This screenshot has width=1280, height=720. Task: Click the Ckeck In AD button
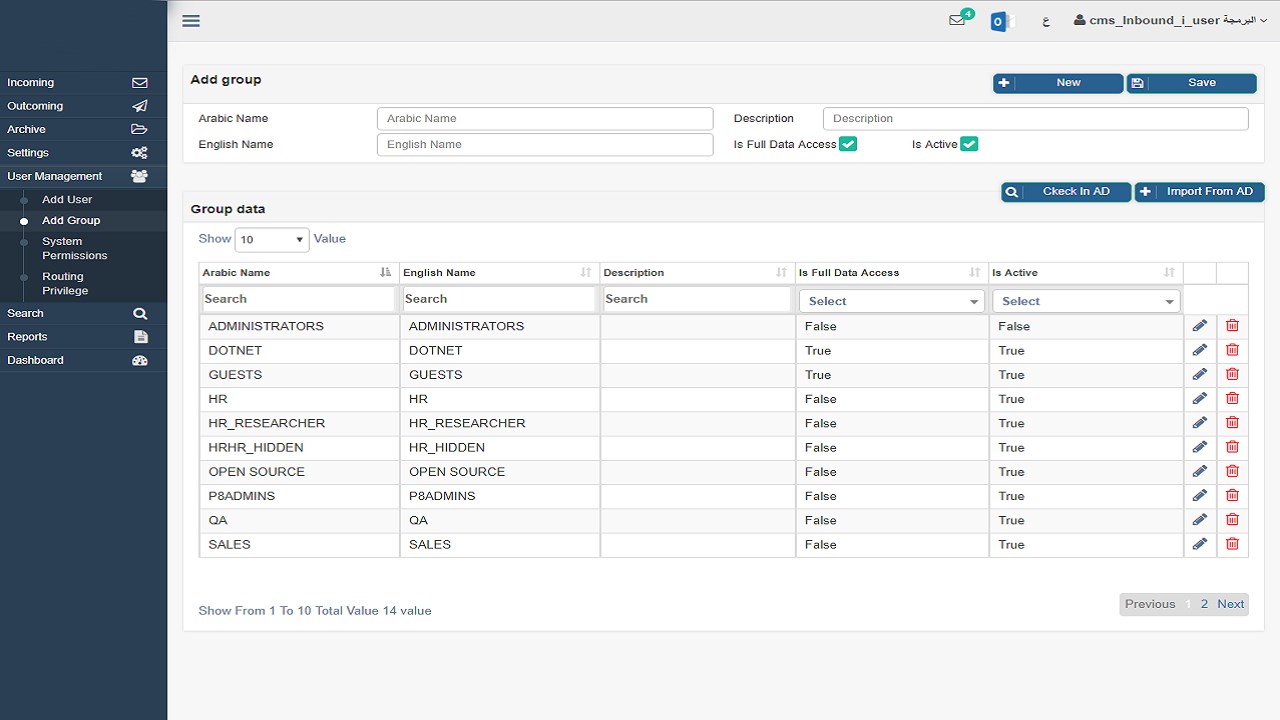pos(1066,192)
